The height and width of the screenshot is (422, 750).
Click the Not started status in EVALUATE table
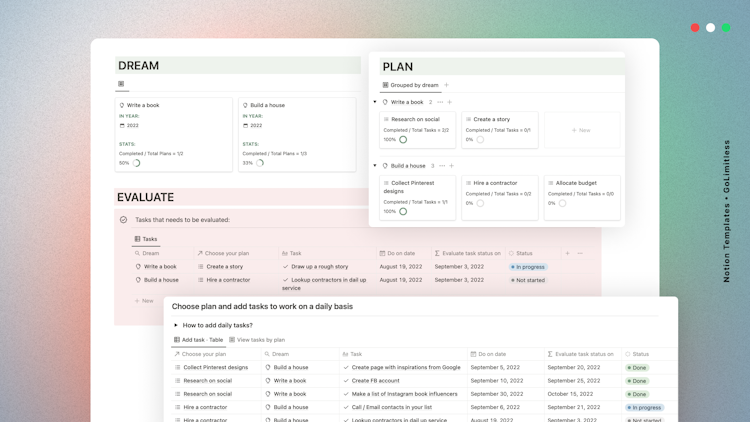528,280
